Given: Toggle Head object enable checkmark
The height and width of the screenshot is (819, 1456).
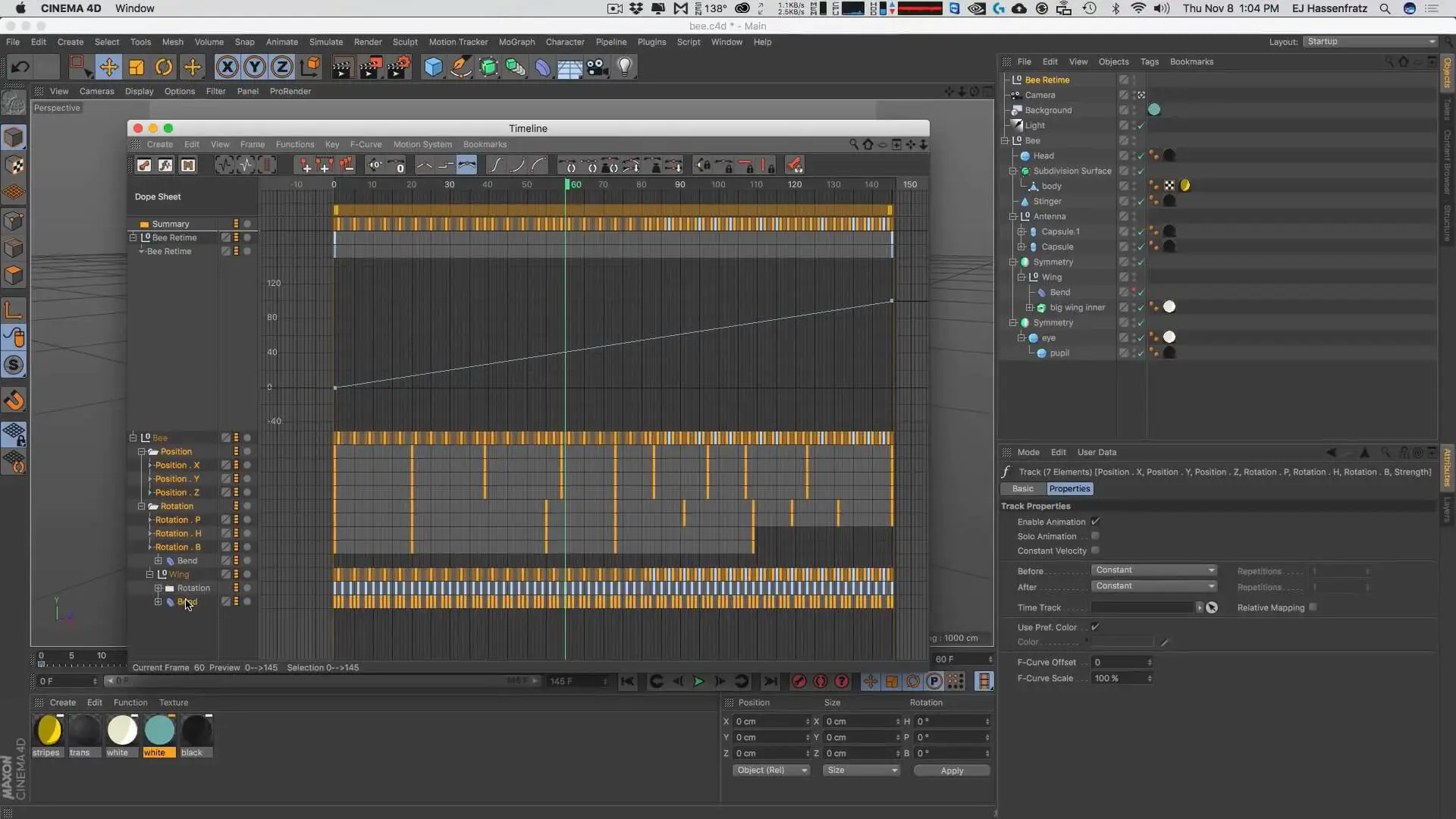Looking at the screenshot, I should pyautogui.click(x=1141, y=156).
